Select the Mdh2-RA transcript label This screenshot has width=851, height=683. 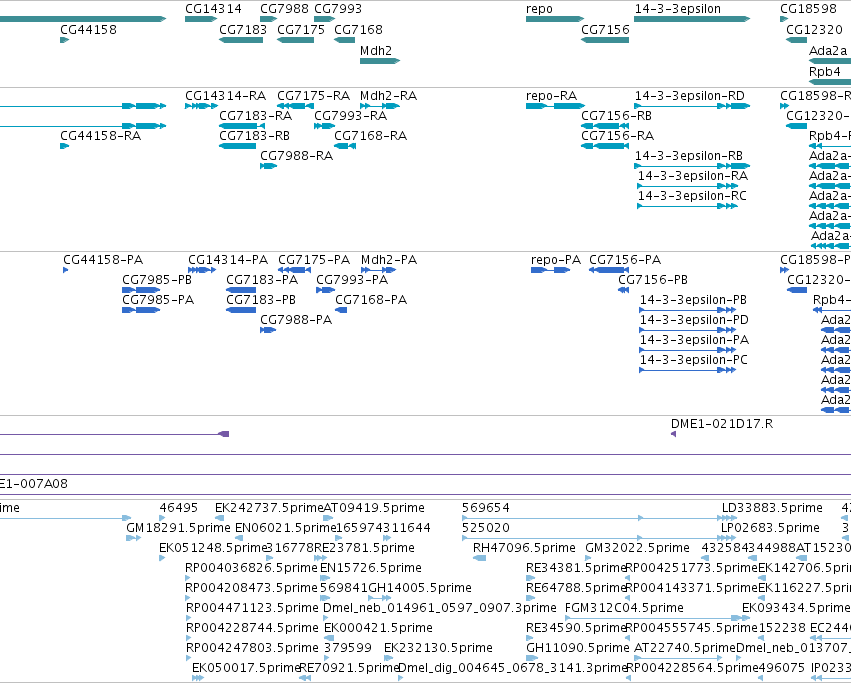[x=389, y=96]
